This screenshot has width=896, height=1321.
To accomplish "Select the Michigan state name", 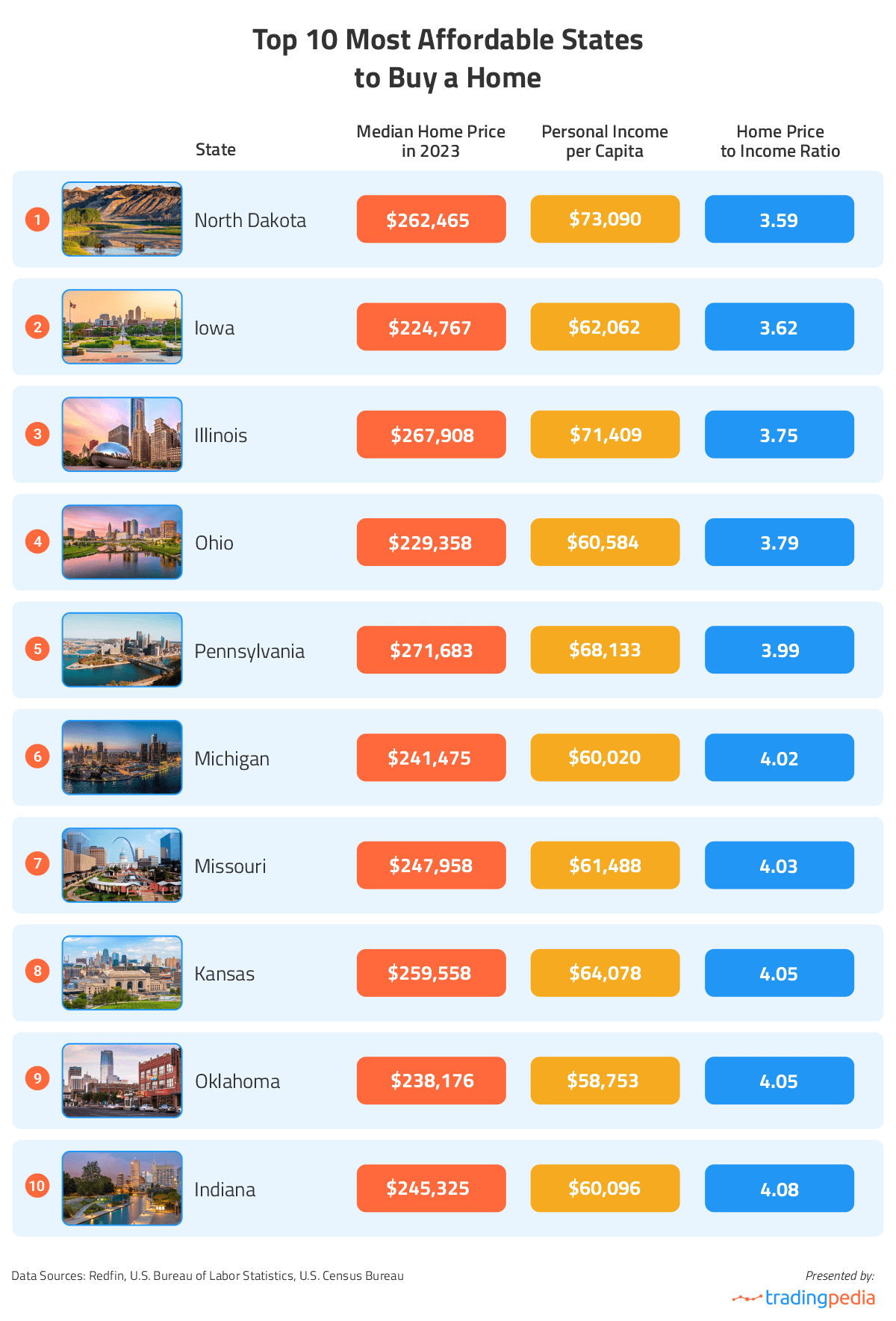I will point(231,759).
